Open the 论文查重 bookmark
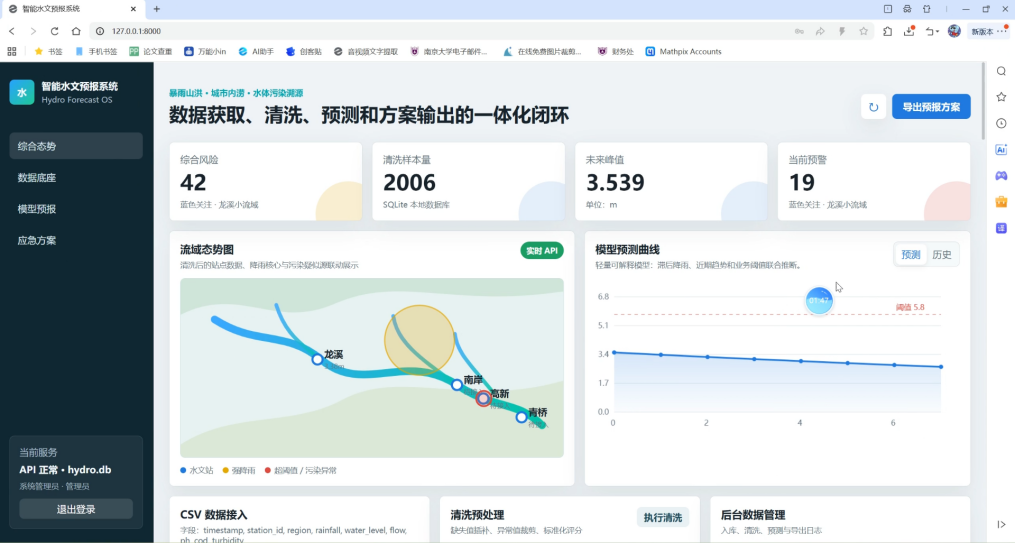The image size is (1015, 543). click(x=151, y=51)
